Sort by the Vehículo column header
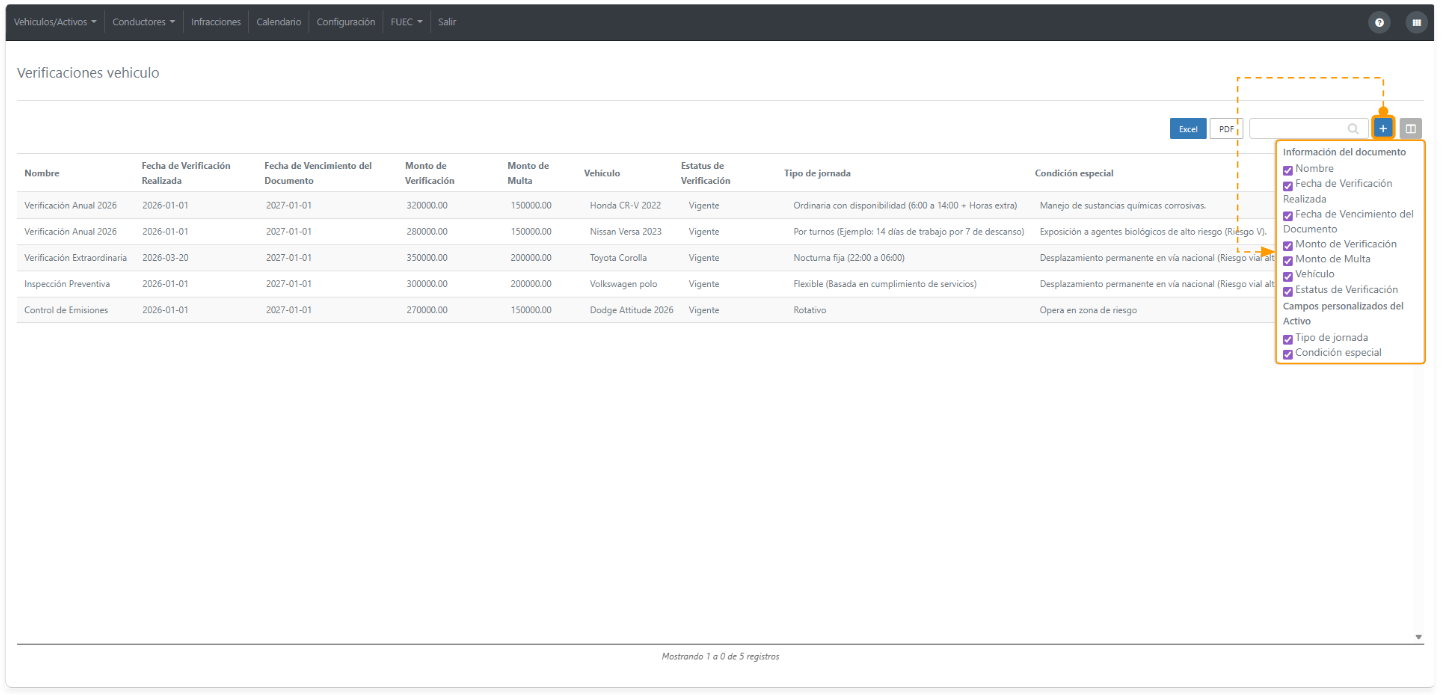This screenshot has width=1442, height=695. click(x=602, y=173)
